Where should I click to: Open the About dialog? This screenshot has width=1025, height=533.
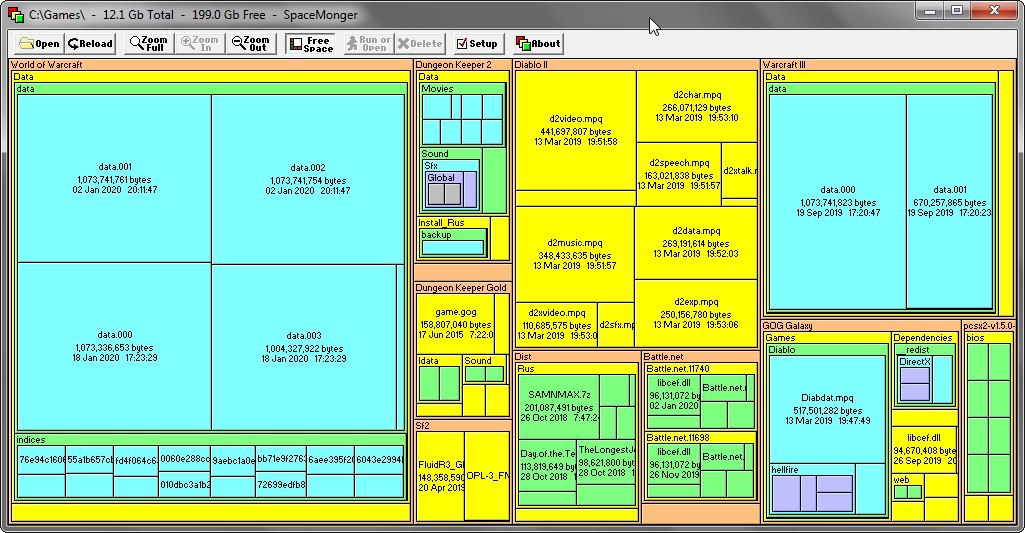point(538,44)
